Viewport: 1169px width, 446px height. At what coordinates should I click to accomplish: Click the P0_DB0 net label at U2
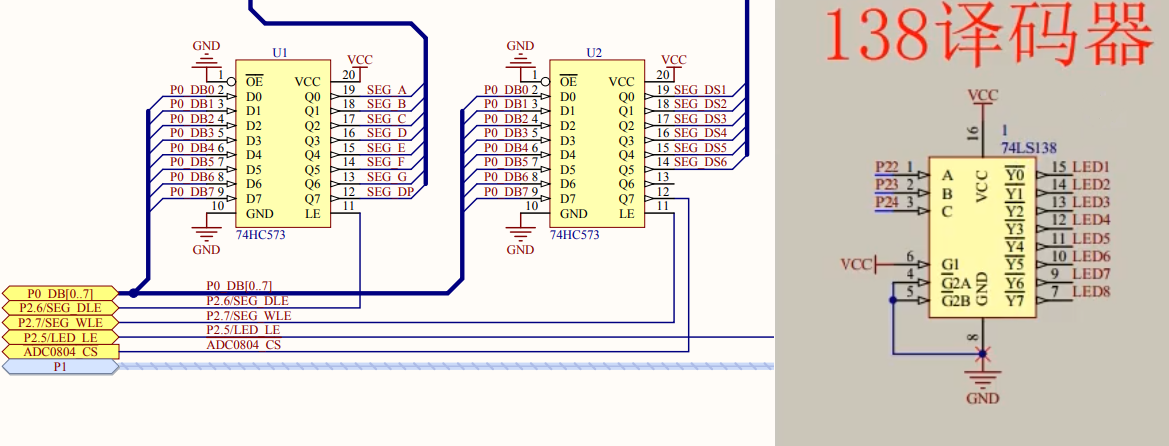tap(505, 90)
